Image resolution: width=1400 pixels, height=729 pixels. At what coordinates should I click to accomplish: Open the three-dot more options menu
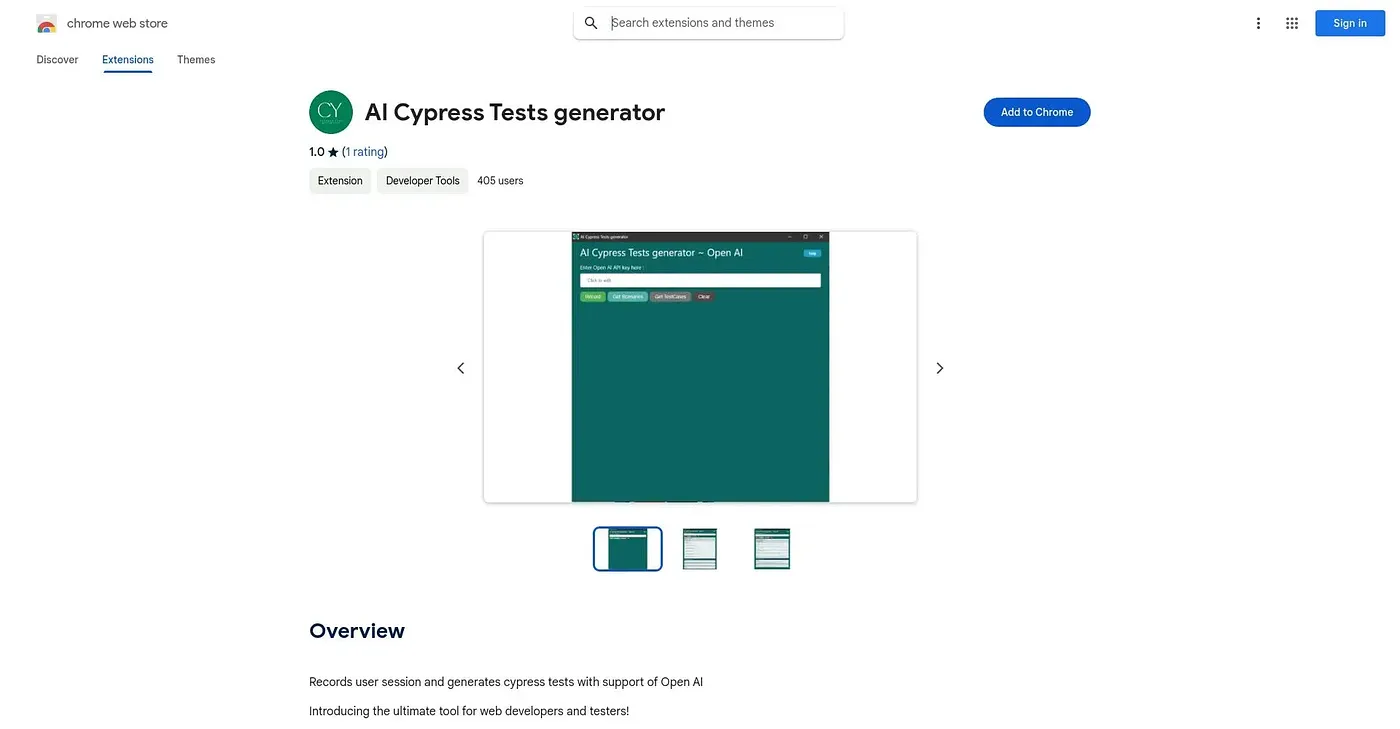pyautogui.click(x=1258, y=23)
